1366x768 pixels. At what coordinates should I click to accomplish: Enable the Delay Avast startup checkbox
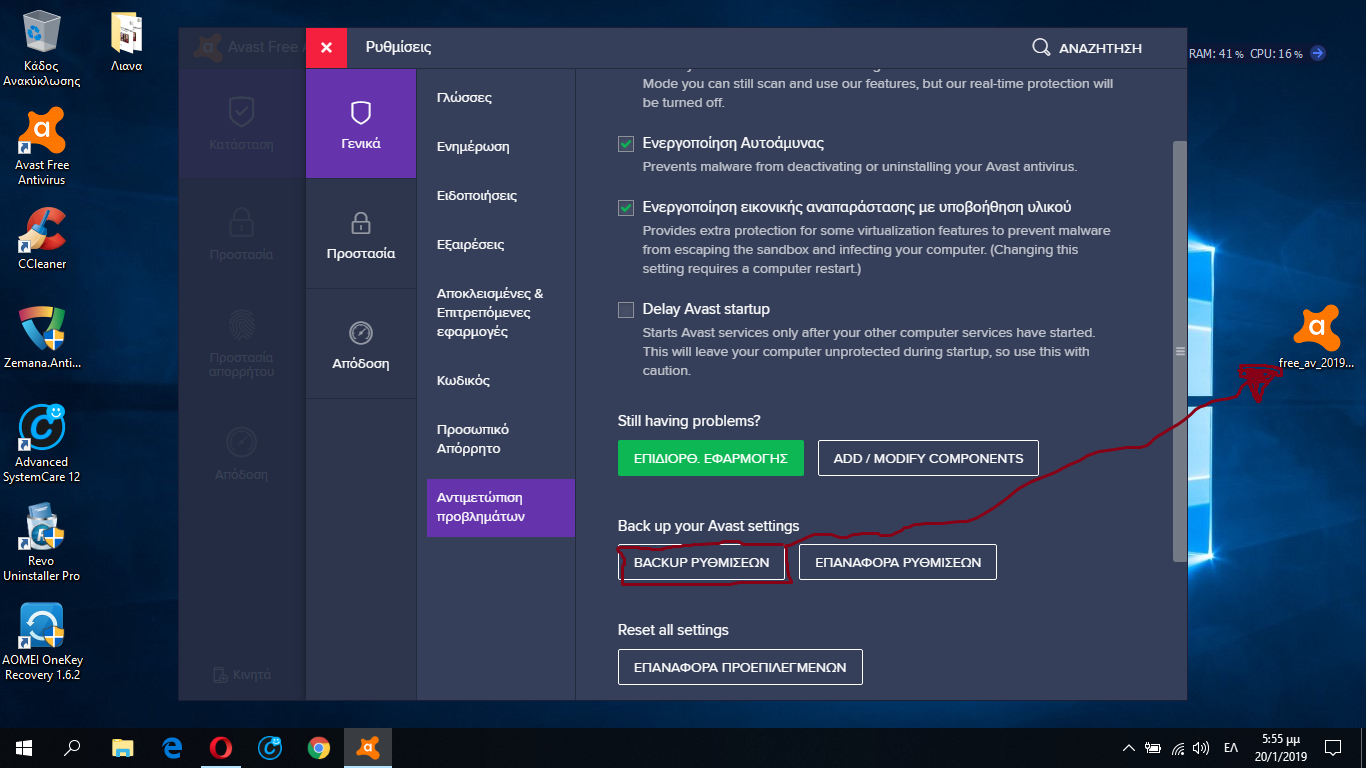tap(626, 310)
